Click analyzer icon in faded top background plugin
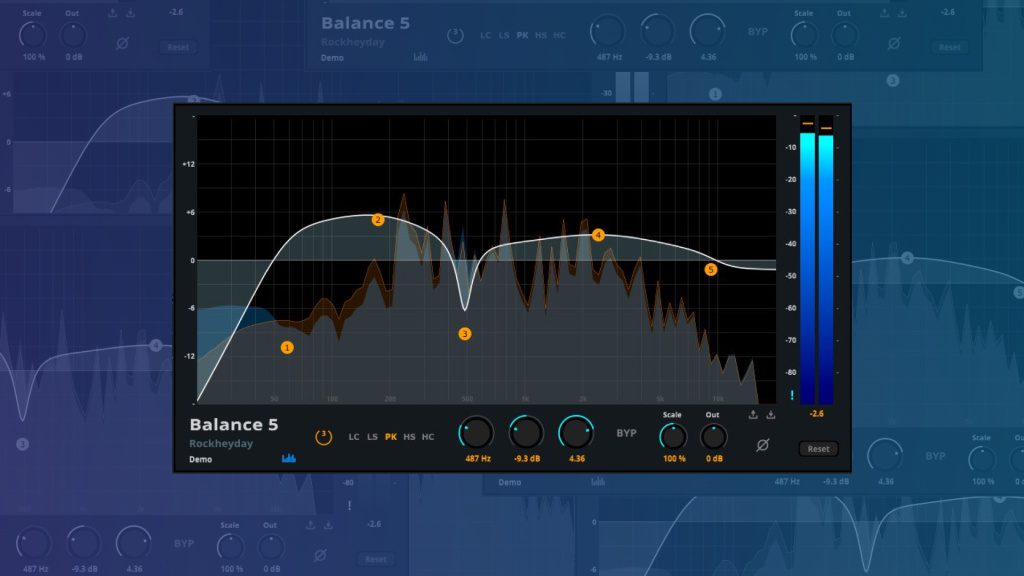Viewport: 1024px width, 576px height. pyautogui.click(x=421, y=57)
